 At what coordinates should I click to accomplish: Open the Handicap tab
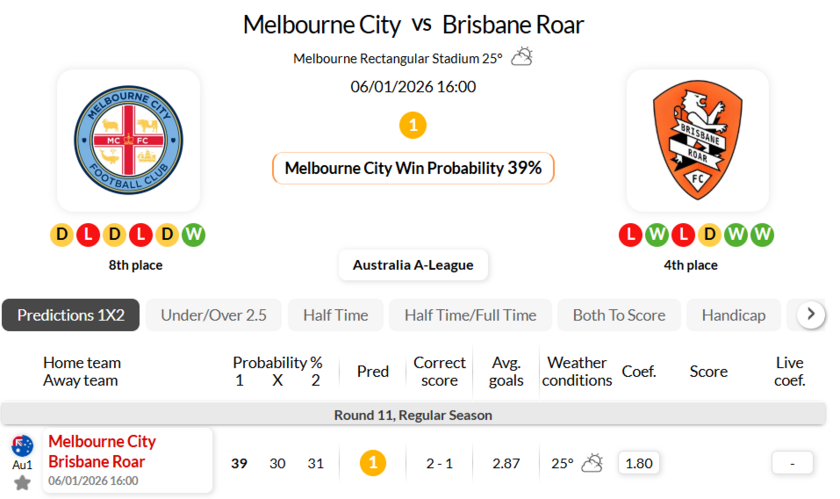click(x=733, y=315)
